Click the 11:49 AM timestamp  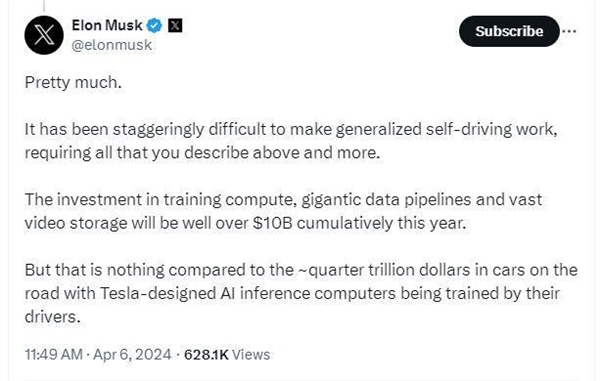click(54, 354)
